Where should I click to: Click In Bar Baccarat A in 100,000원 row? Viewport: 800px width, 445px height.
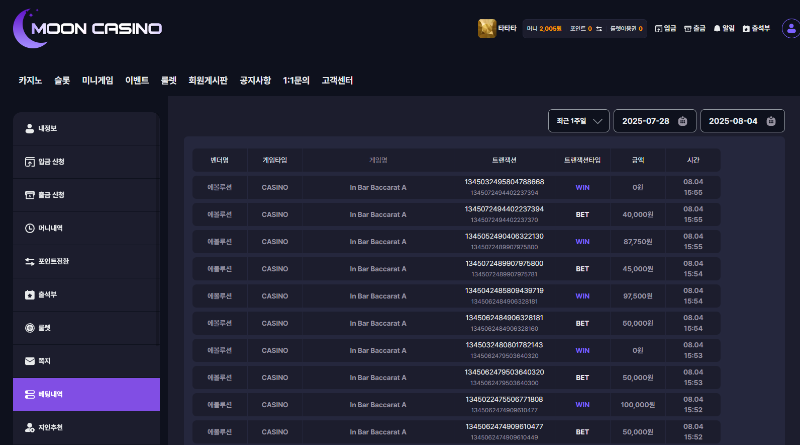tap(378, 405)
